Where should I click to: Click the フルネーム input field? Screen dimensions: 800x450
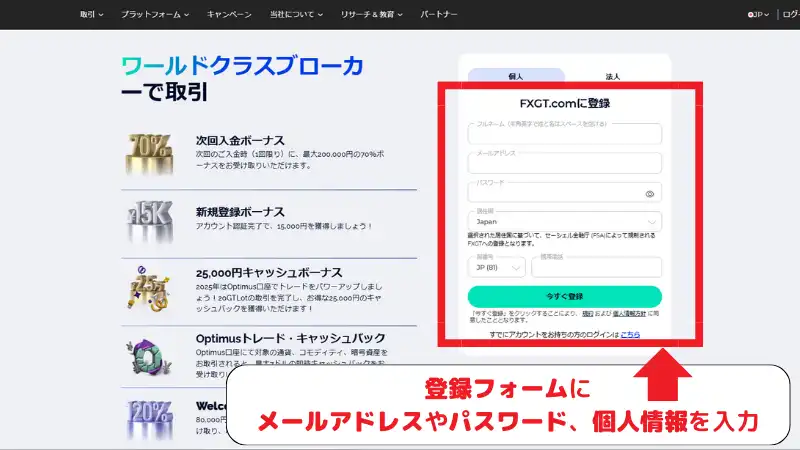(x=564, y=134)
